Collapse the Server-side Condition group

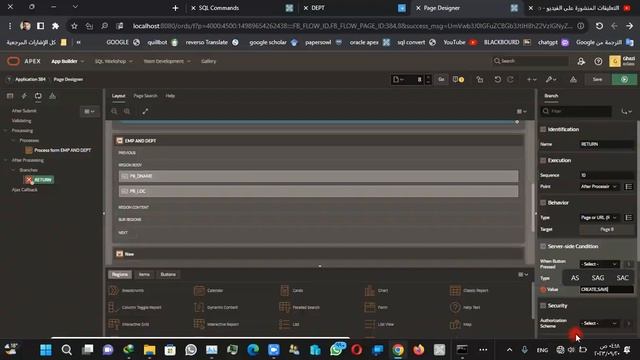pos(543,247)
